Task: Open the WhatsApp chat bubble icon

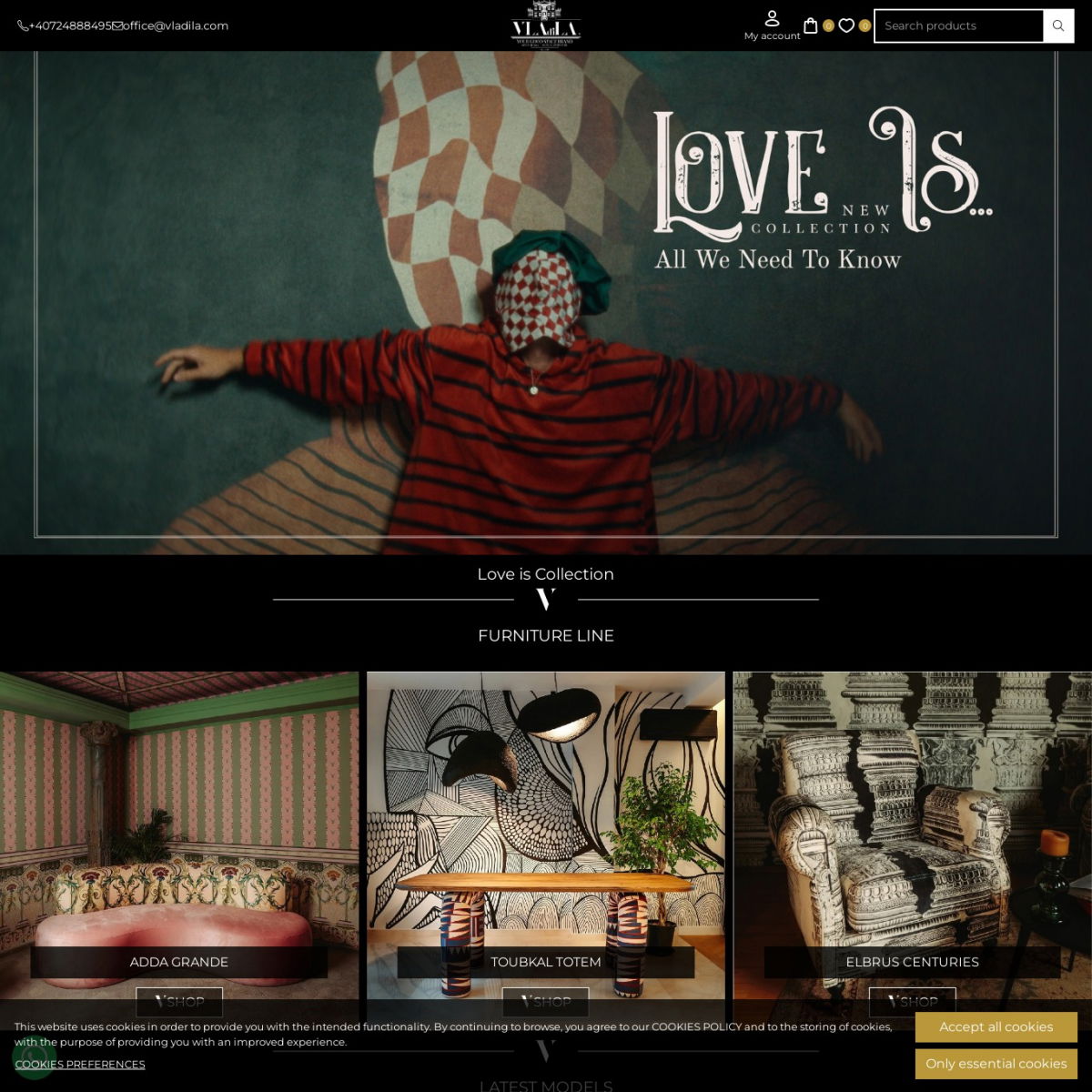Action: [x=35, y=1057]
